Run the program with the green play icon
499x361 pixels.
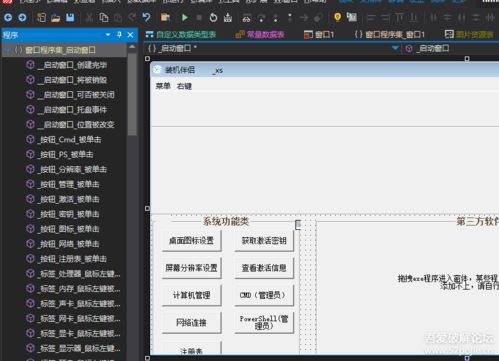tap(184, 17)
